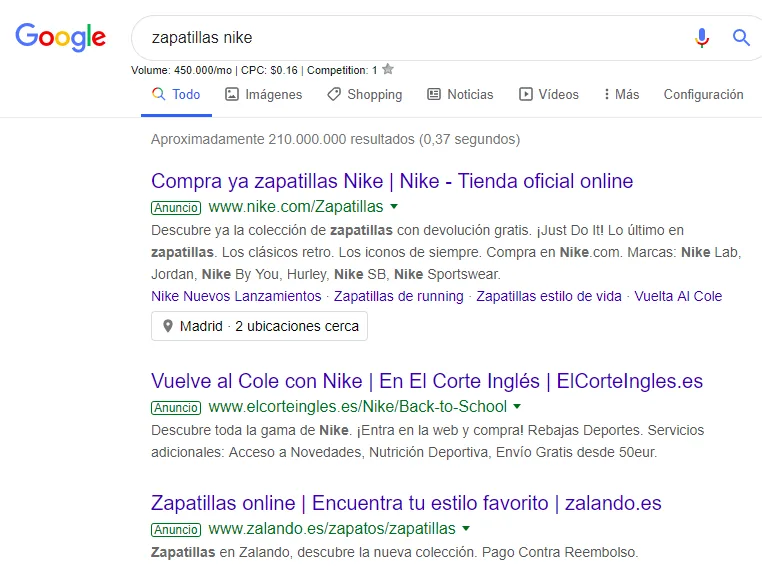Image resolution: width=762 pixels, height=570 pixels.
Task: Expand the arrow next to www.nike.com/Zapatillas
Action: click(x=394, y=207)
